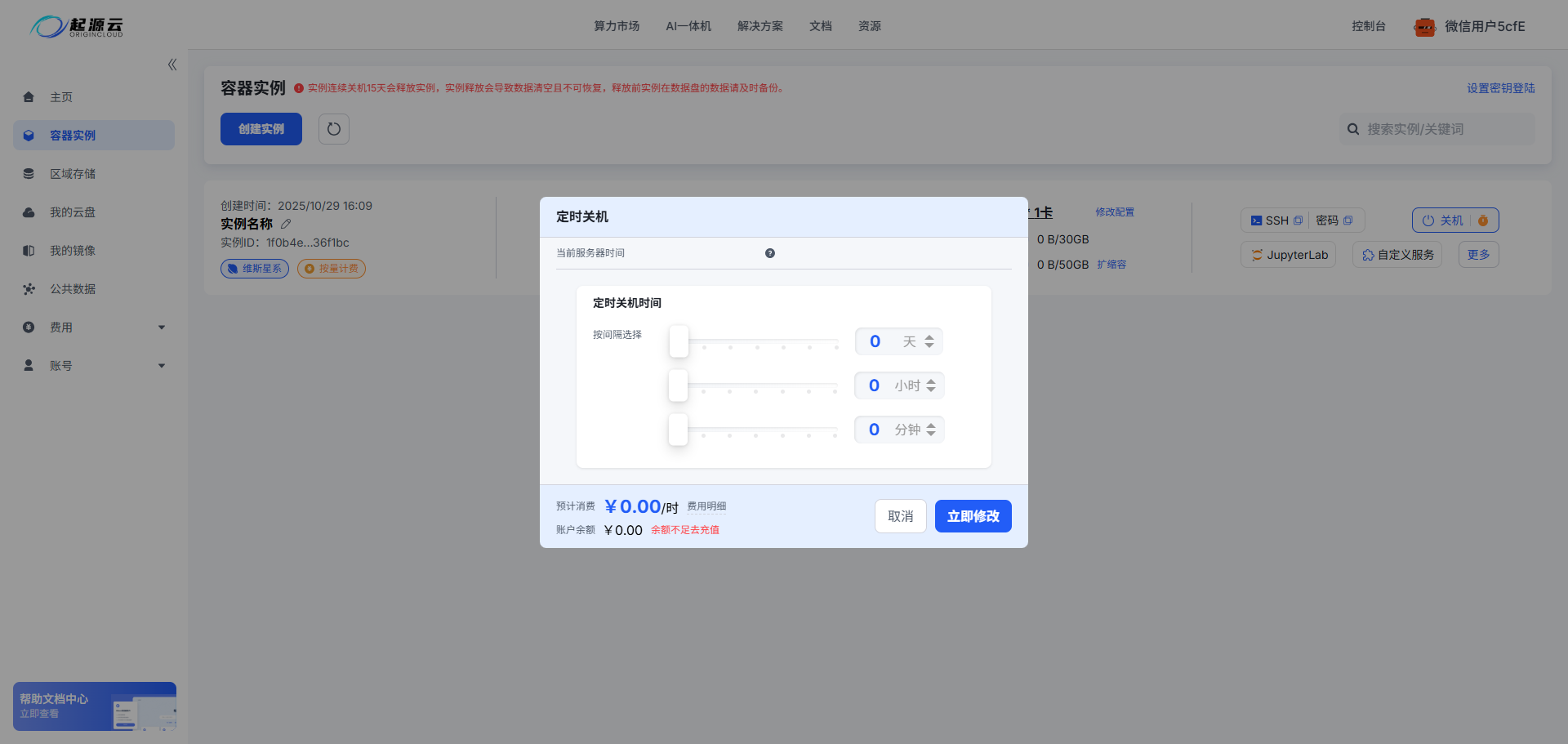Click the database icon beside 区域存储
Viewport: 1568px width, 744px height.
coord(29,174)
